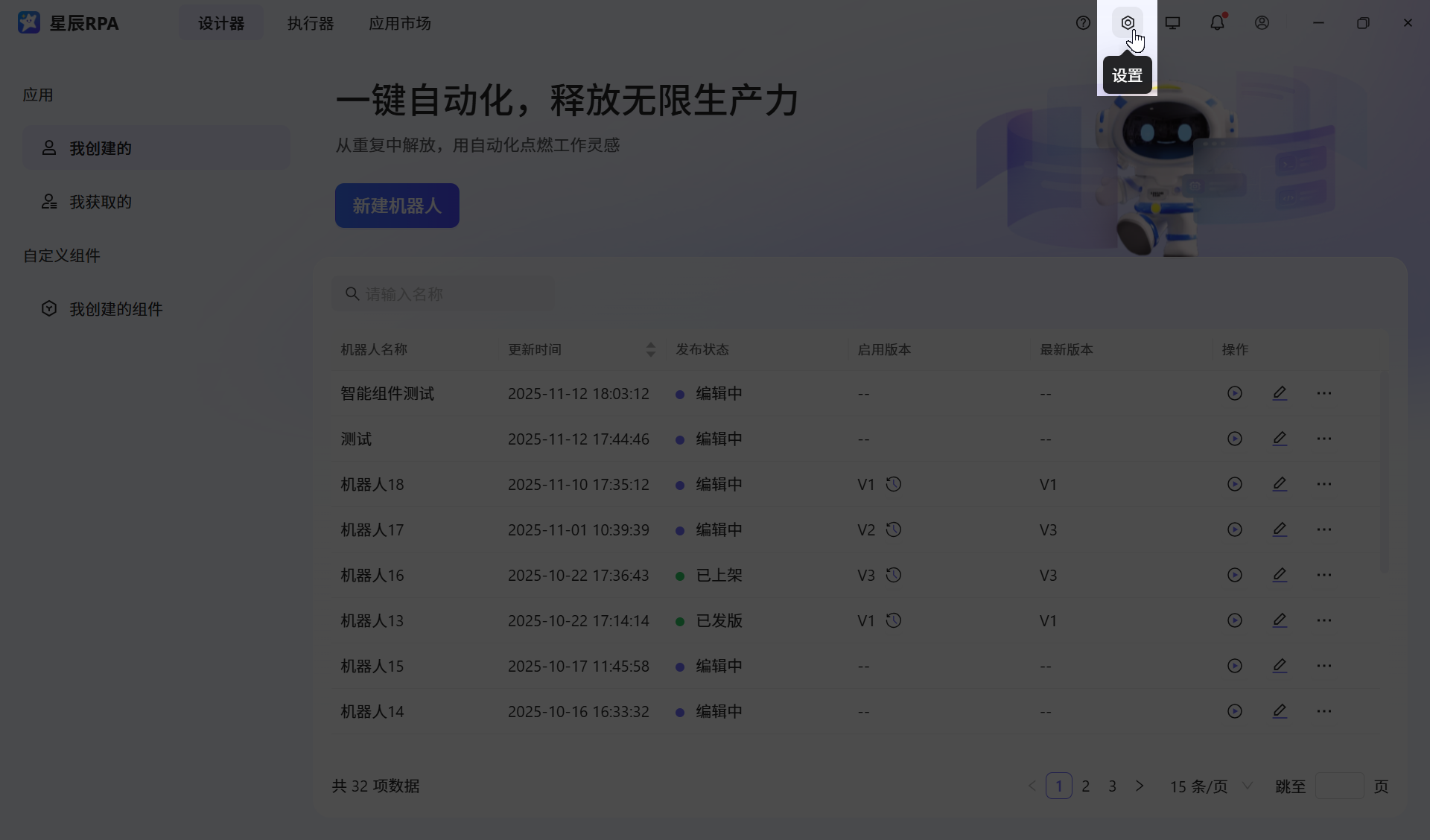This screenshot has height=840, width=1430.
Task: Open more options for 机器人17
Action: tap(1323, 529)
